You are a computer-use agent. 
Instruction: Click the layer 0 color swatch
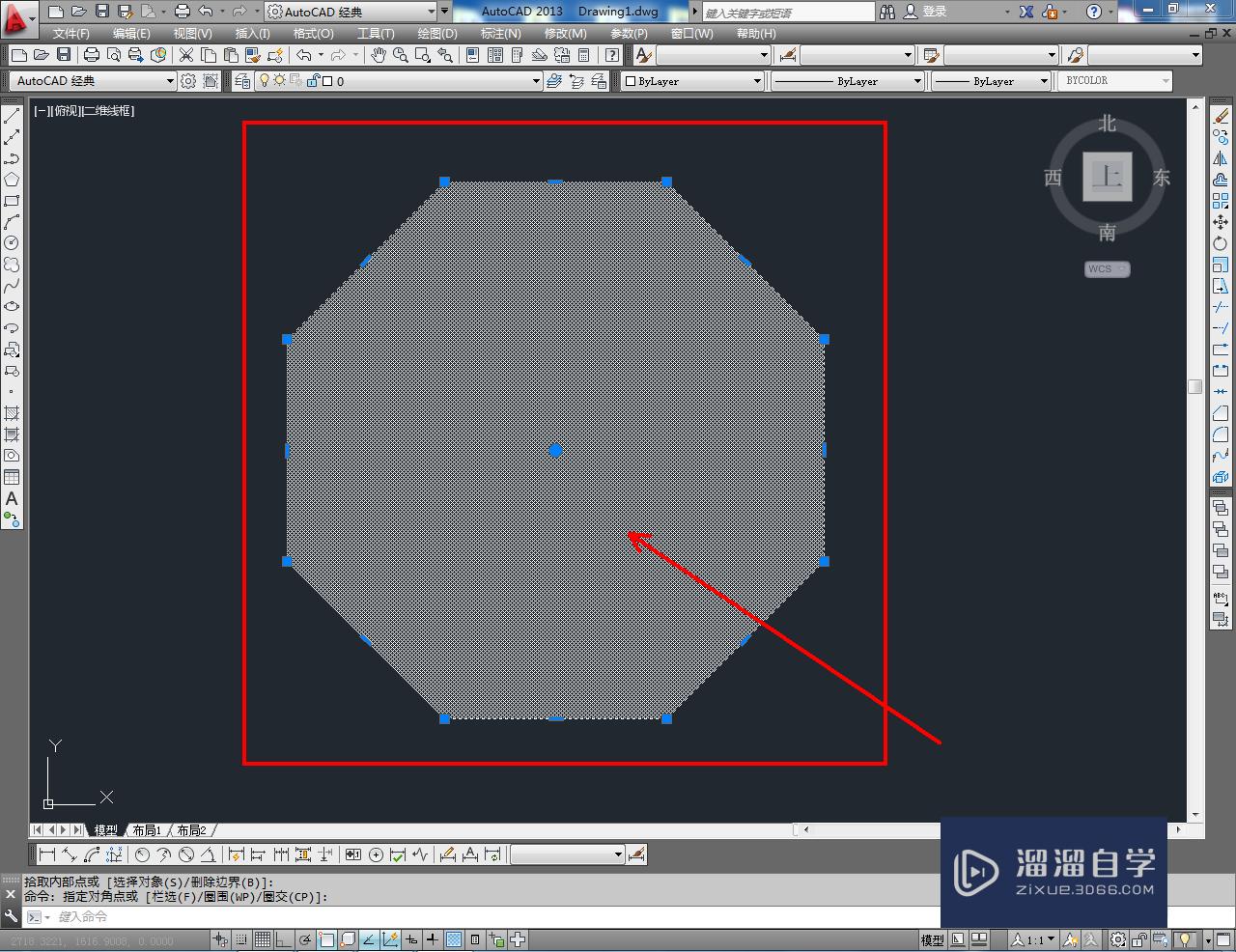click(x=327, y=81)
